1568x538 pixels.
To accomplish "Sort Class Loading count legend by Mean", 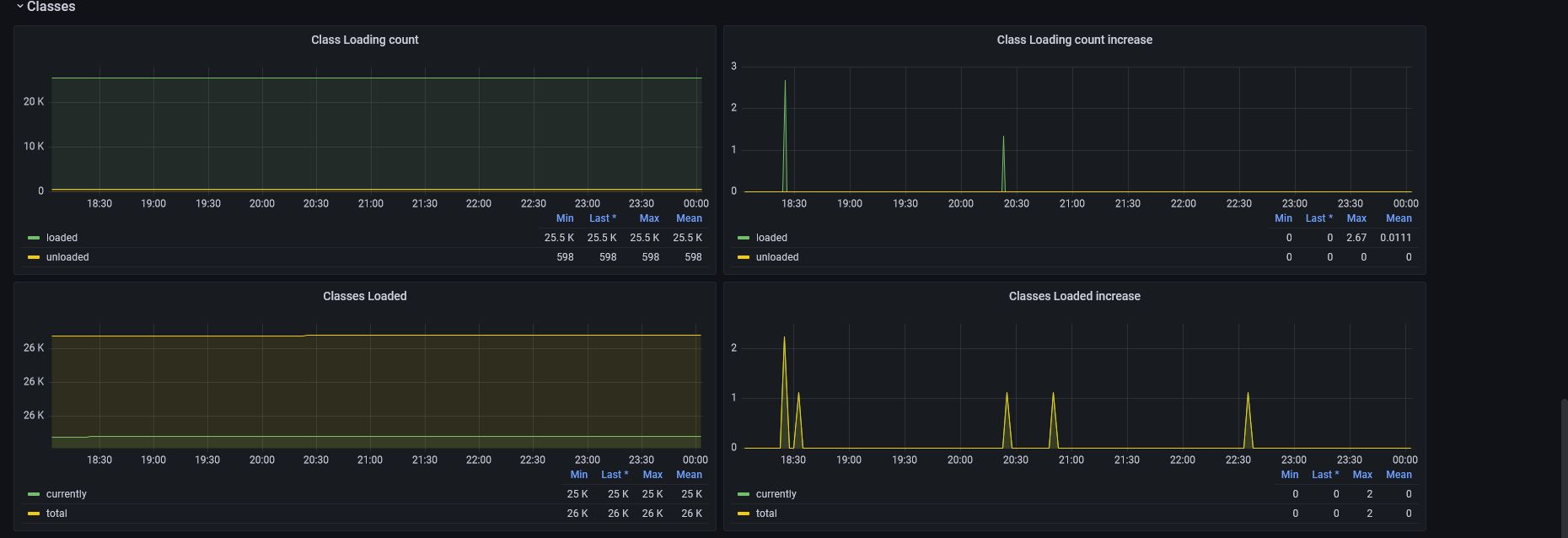I will click(x=689, y=218).
